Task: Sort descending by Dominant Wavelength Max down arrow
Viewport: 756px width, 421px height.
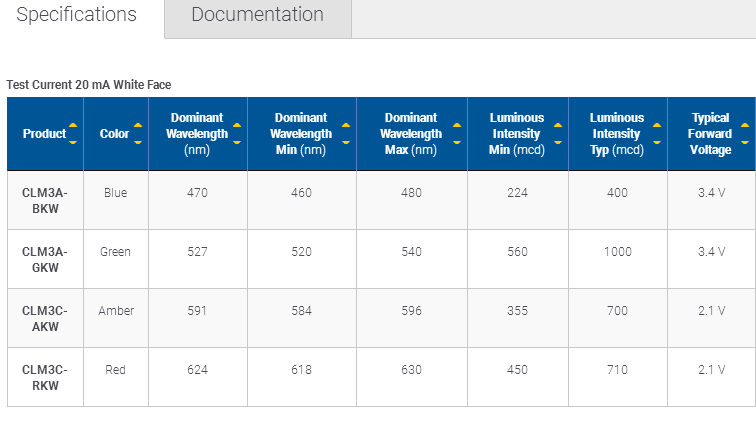Action: point(457,142)
